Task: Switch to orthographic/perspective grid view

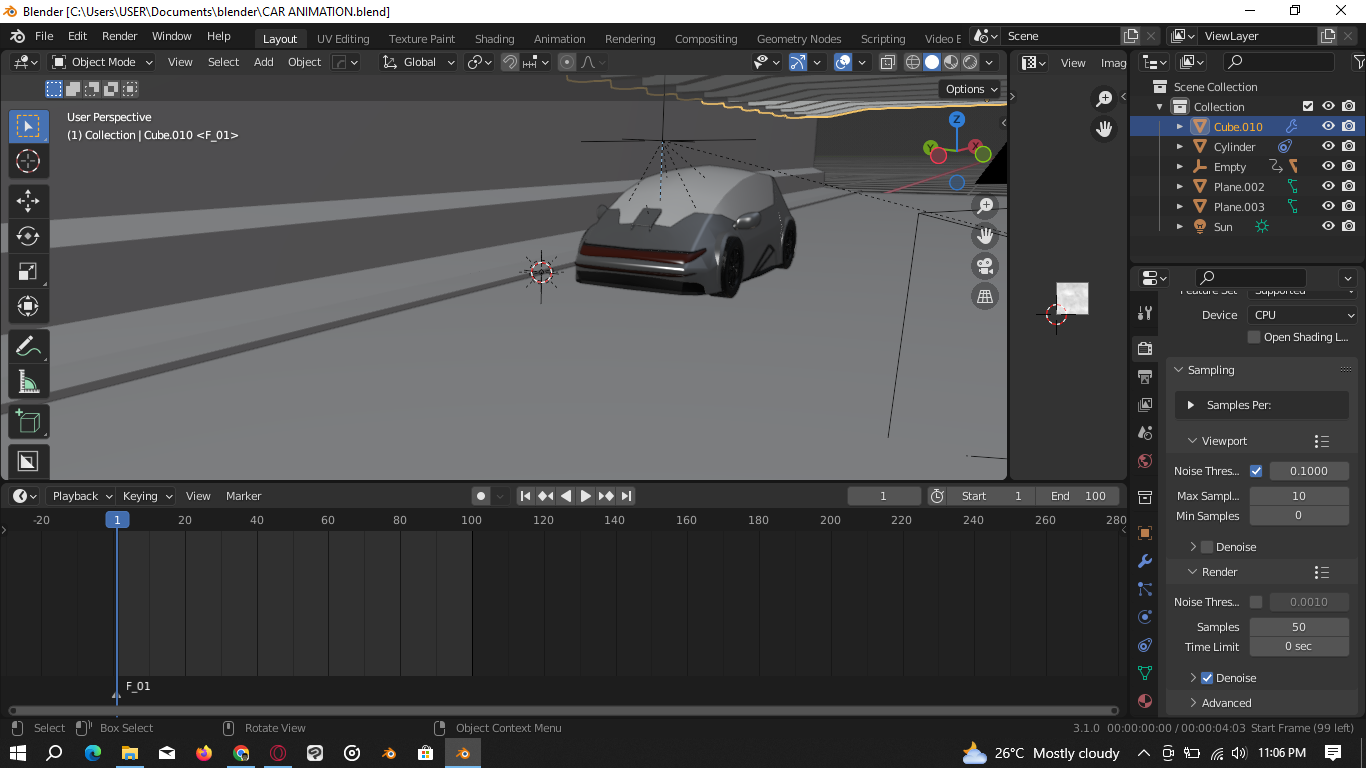Action: 985,296
